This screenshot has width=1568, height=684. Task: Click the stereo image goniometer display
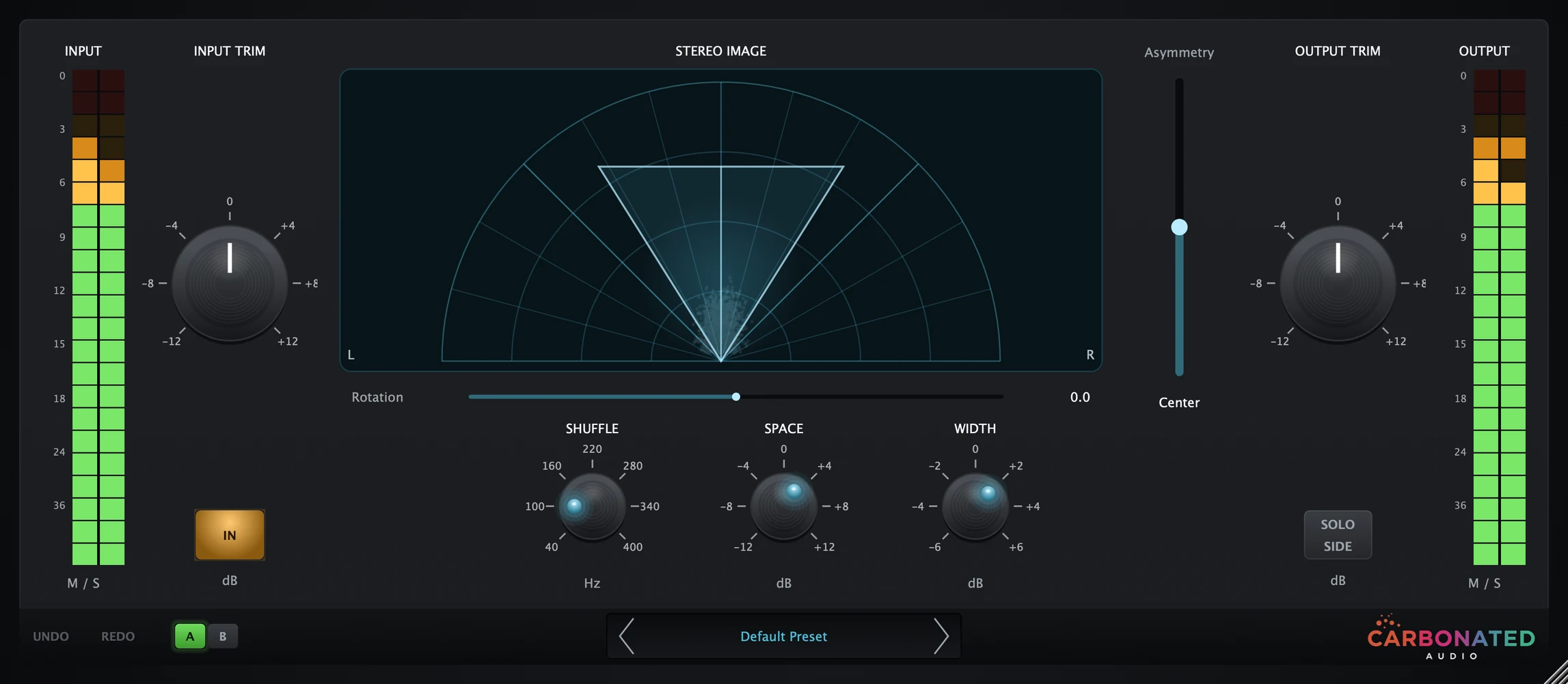pos(720,220)
